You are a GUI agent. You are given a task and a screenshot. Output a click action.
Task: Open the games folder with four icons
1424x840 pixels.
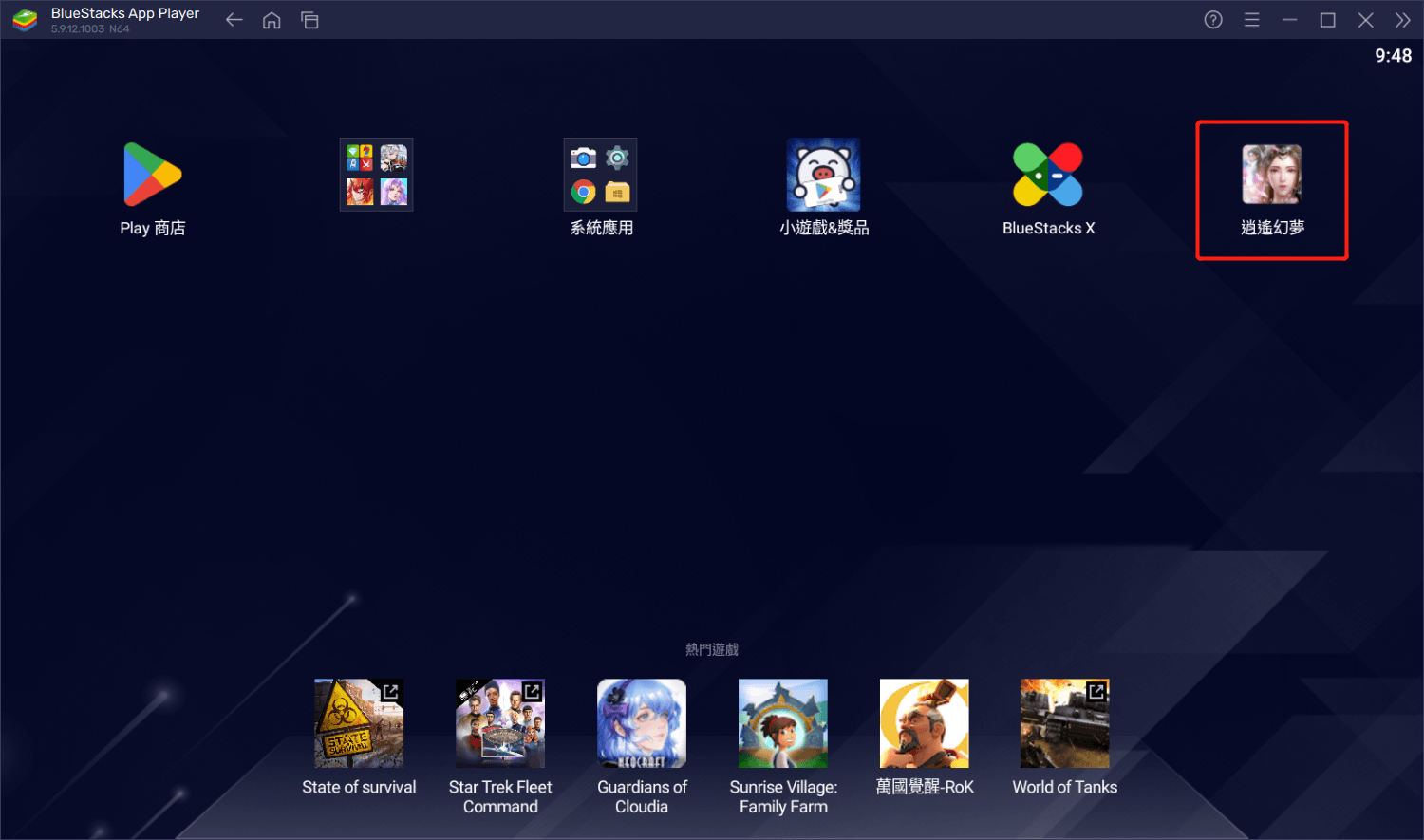coord(376,175)
